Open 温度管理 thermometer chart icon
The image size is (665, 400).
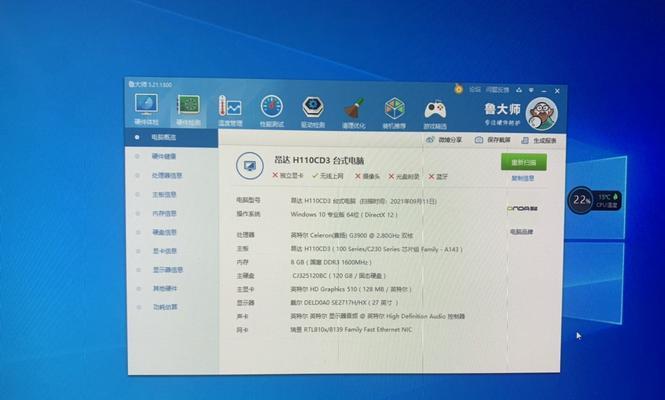pyautogui.click(x=229, y=106)
